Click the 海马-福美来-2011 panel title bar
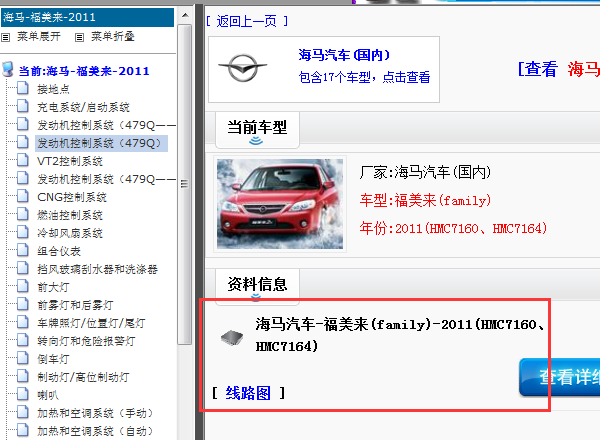This screenshot has height=440, width=600. [x=87, y=18]
